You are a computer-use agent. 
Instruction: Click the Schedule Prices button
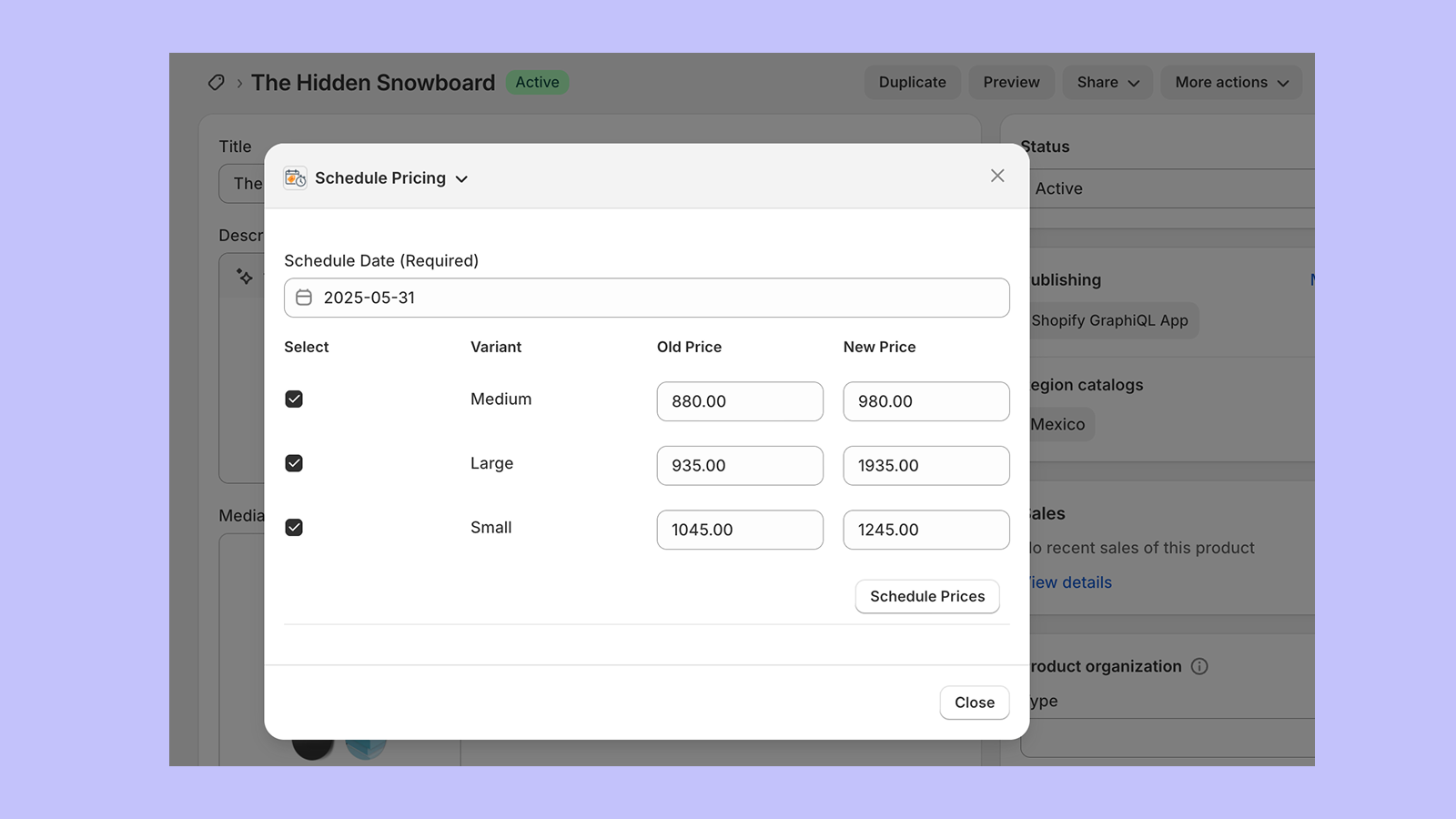click(x=926, y=596)
